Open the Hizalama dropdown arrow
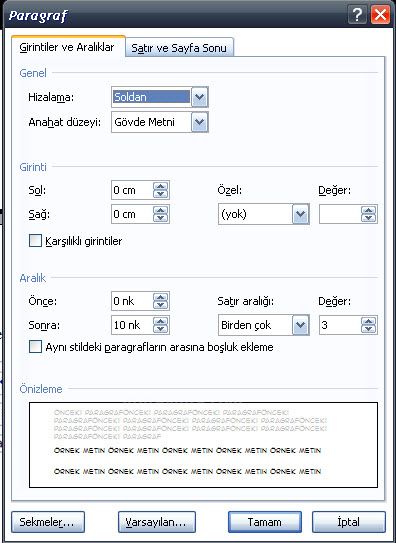 [200, 97]
